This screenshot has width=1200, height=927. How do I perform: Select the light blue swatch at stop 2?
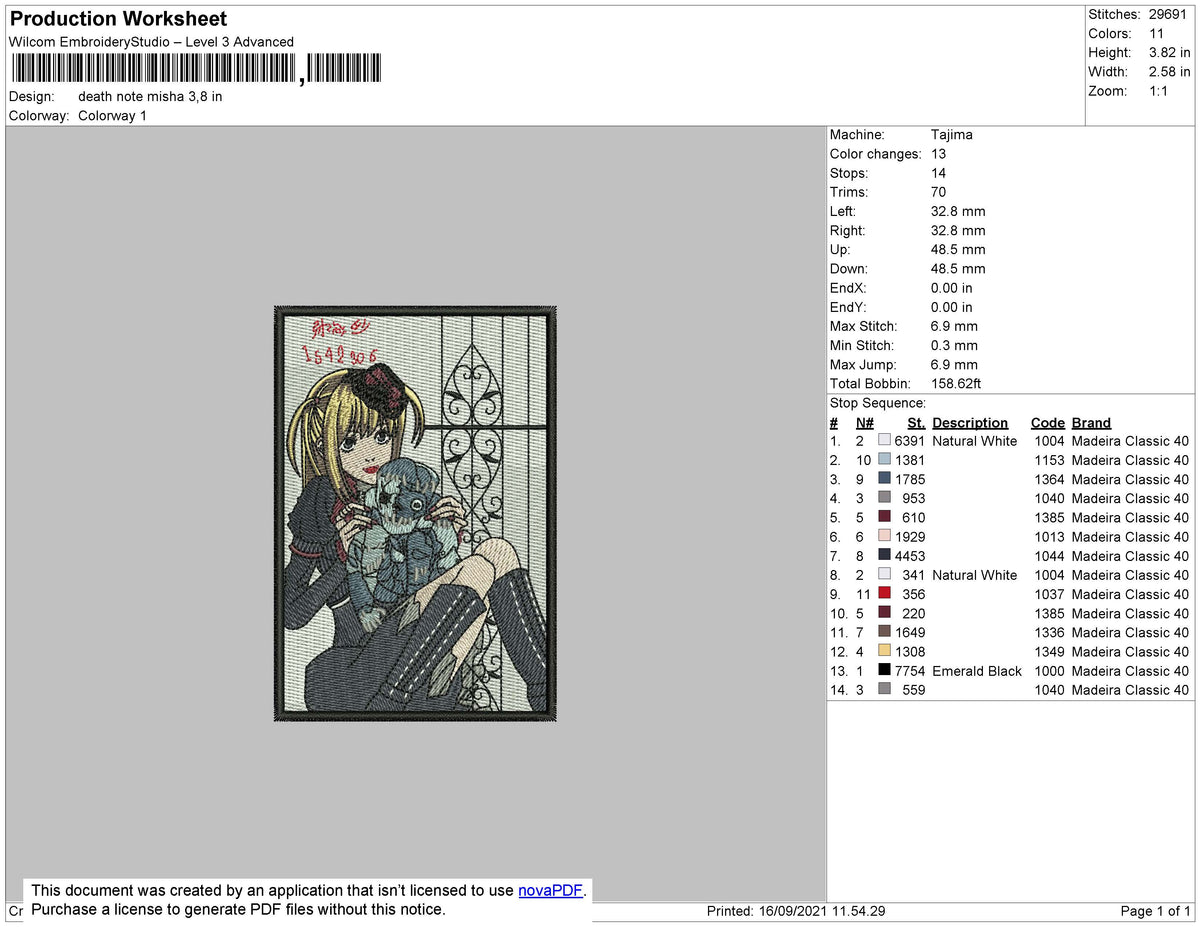(884, 459)
